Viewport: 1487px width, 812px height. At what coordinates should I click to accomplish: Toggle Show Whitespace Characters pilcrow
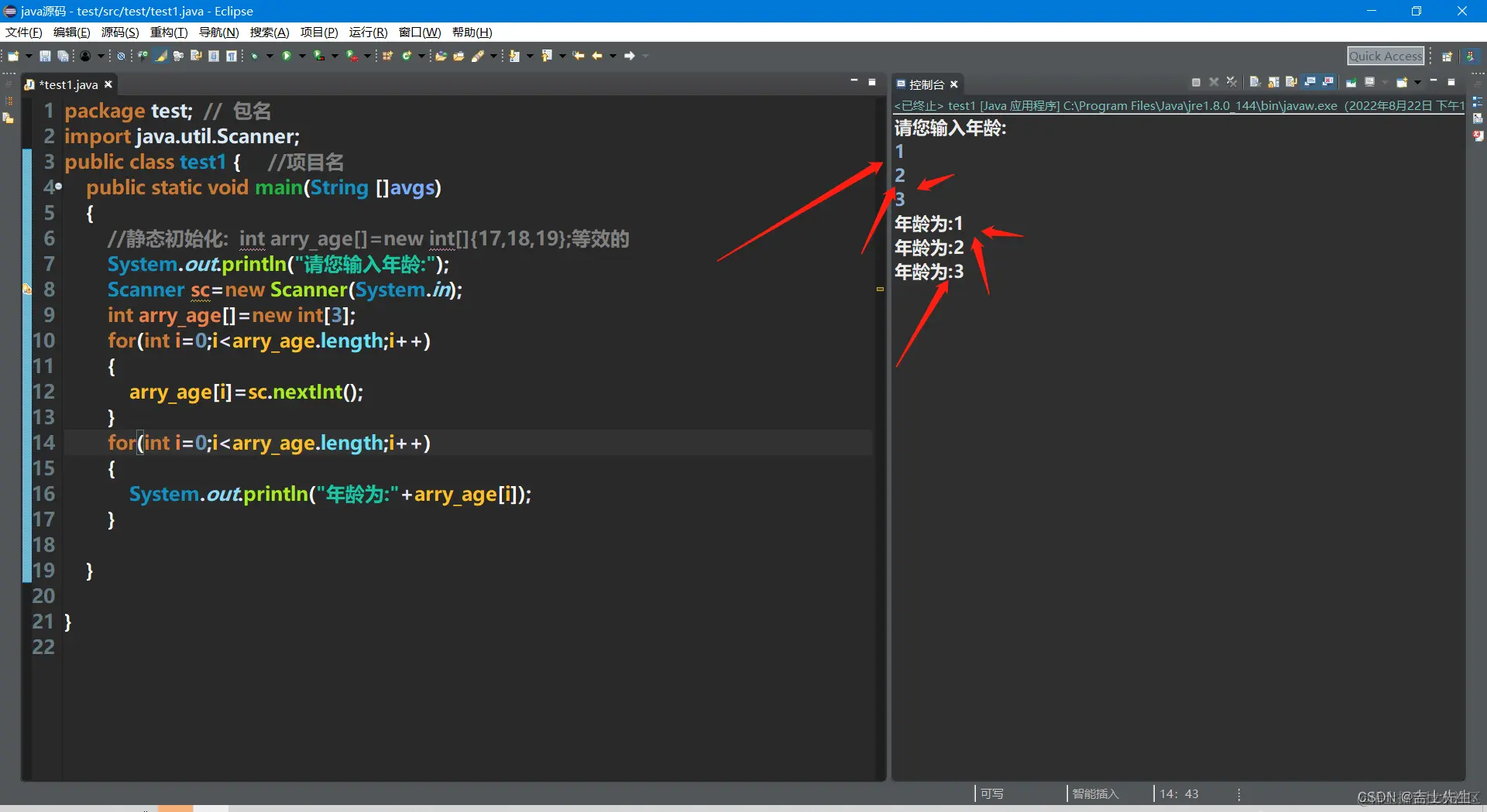coord(231,56)
